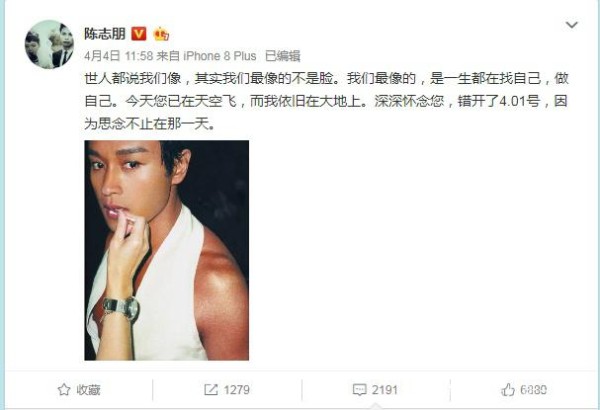The height and width of the screenshot is (410, 600).
Task: Expand the post options chevron menu
Action: pyautogui.click(x=572, y=25)
